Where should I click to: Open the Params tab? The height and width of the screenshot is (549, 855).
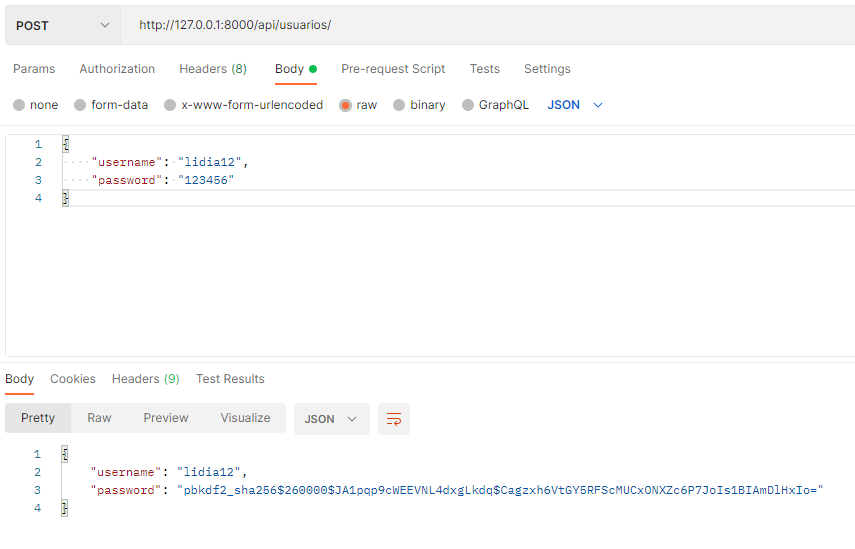pos(34,69)
